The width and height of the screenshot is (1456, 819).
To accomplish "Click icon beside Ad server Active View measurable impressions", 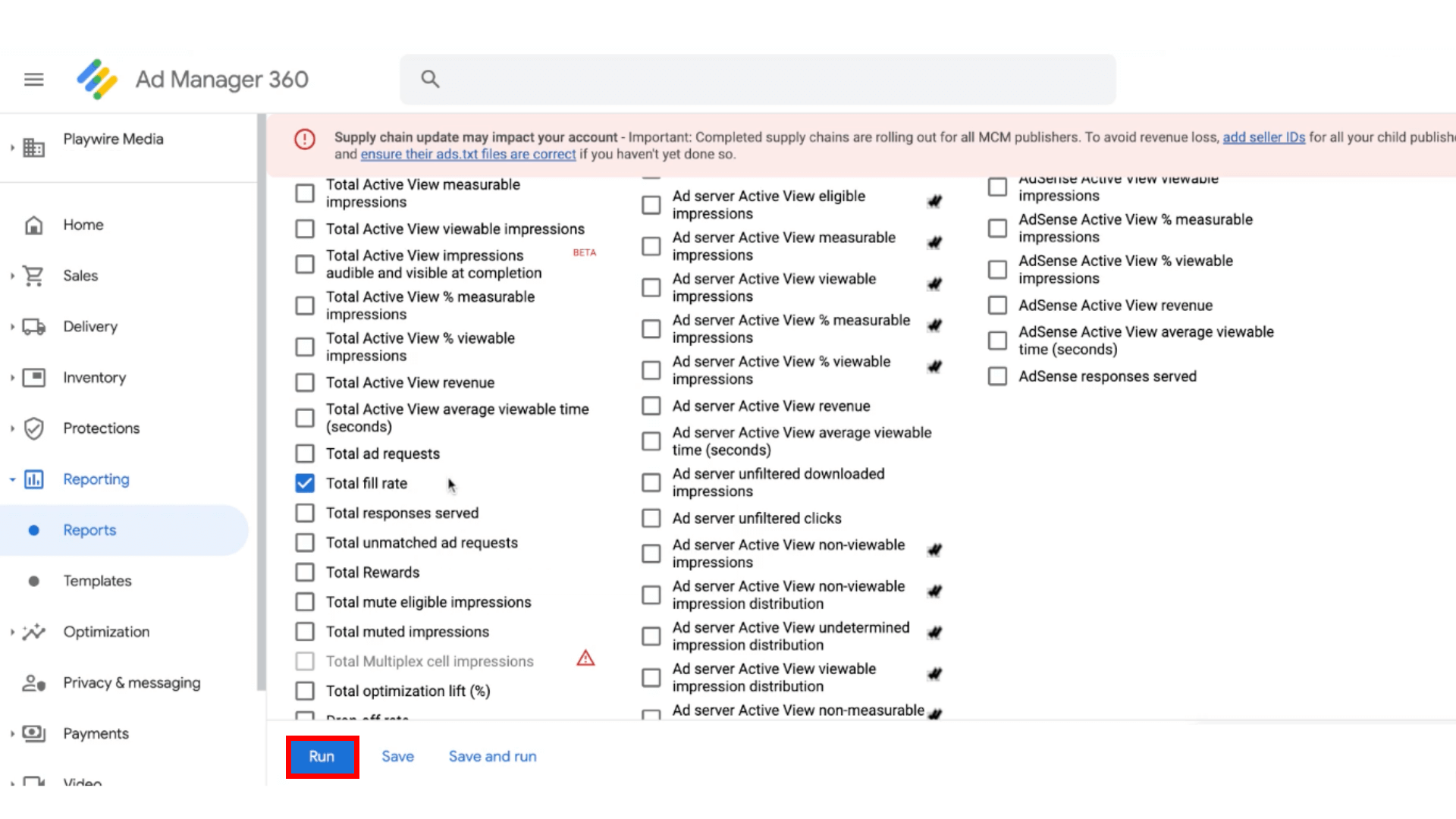I will tap(934, 243).
